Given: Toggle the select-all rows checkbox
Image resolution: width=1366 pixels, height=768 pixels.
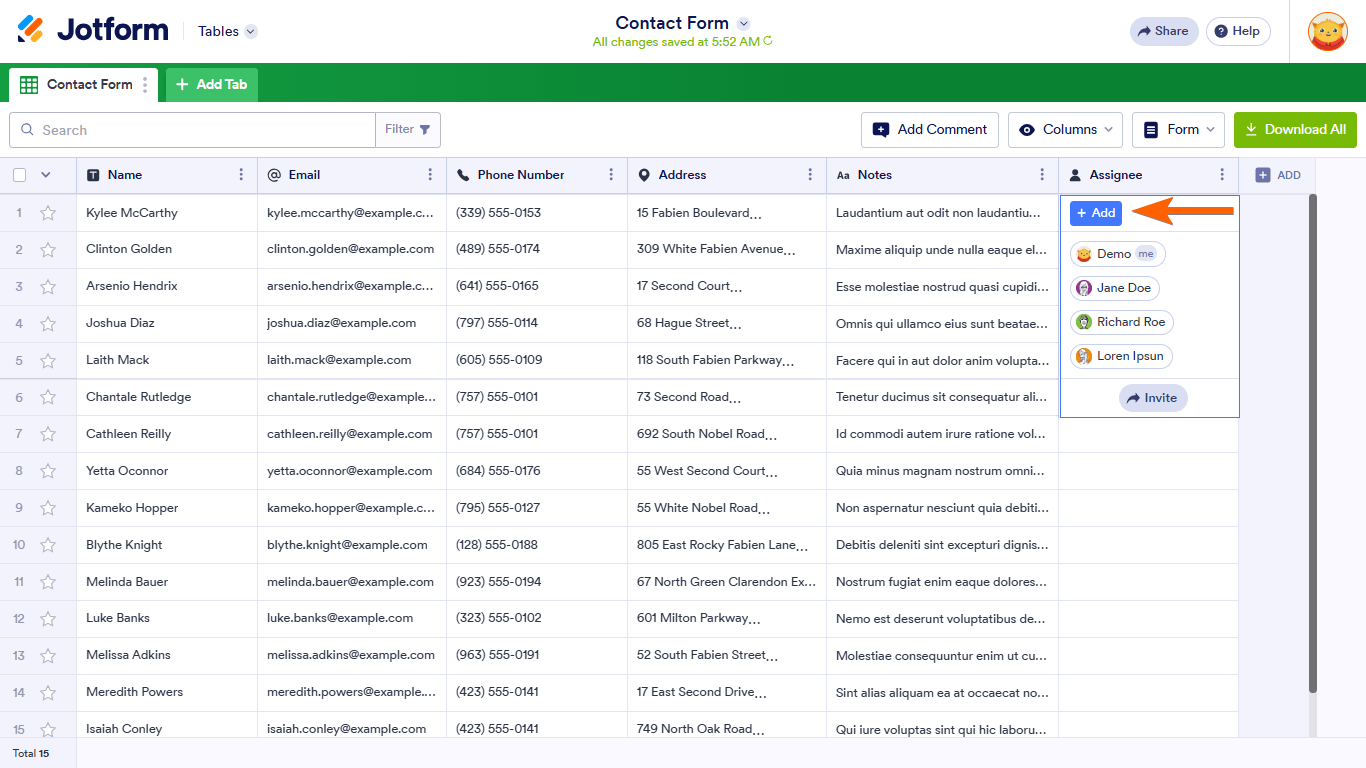Looking at the screenshot, I should tap(20, 175).
